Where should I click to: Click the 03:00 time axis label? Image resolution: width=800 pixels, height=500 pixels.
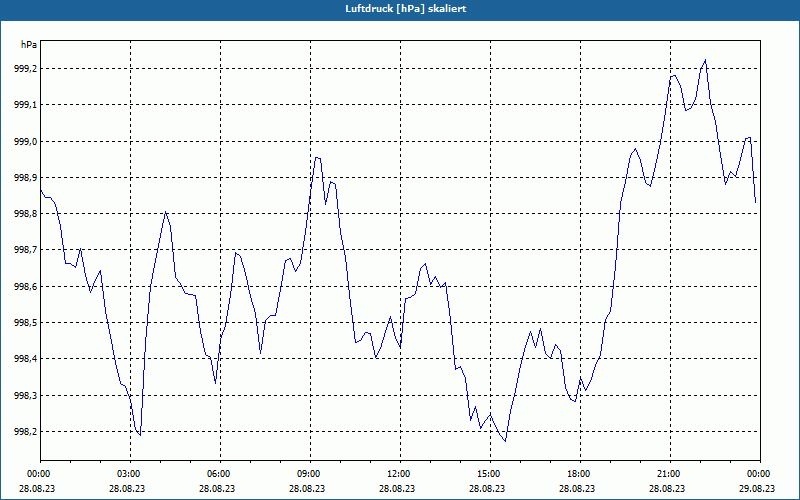pyautogui.click(x=131, y=474)
